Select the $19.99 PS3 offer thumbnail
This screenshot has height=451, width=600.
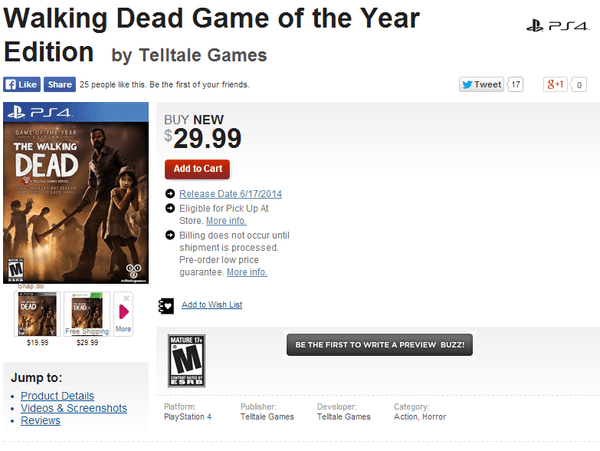point(38,314)
